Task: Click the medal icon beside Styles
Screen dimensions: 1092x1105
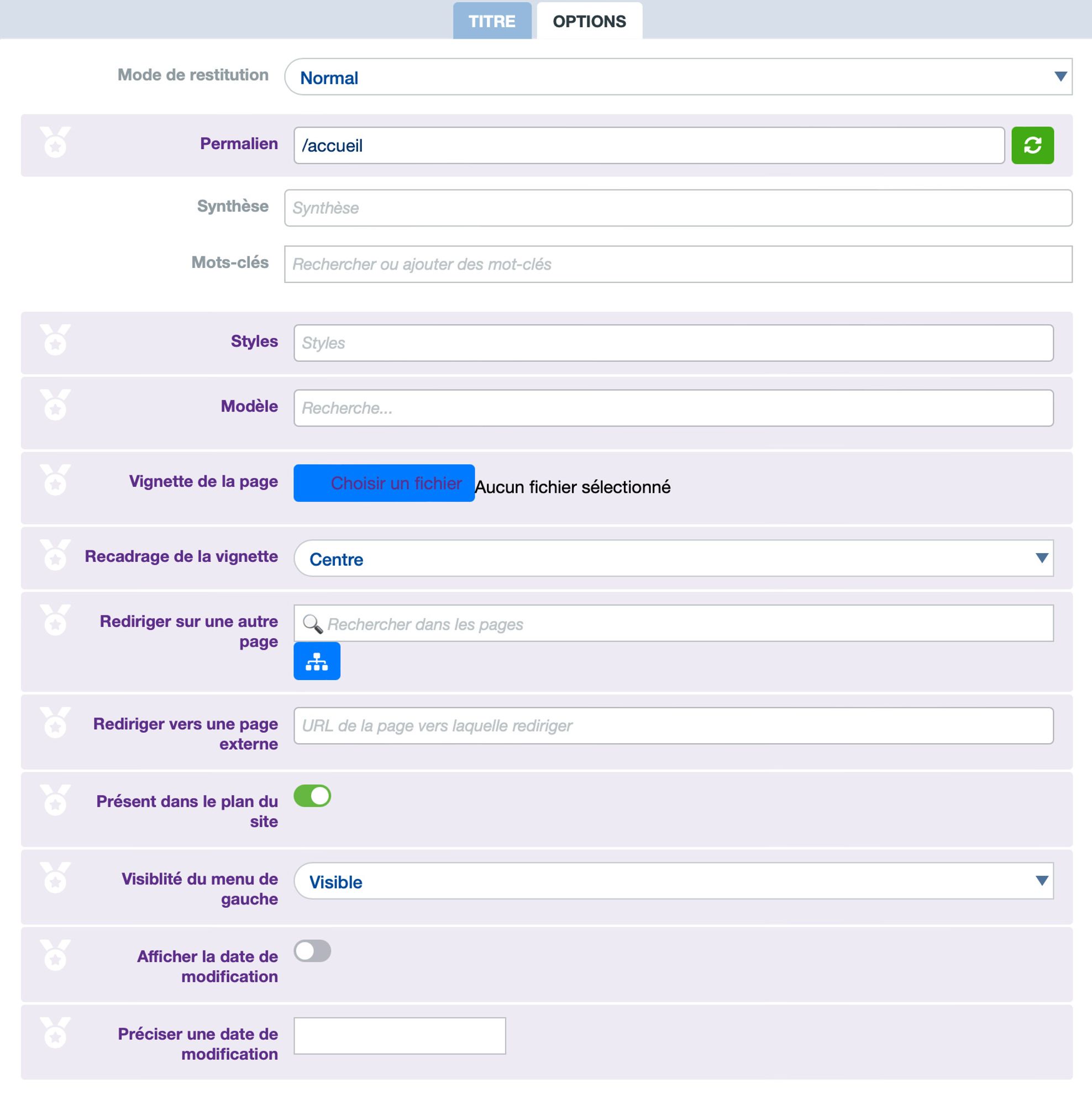Action: (x=55, y=340)
